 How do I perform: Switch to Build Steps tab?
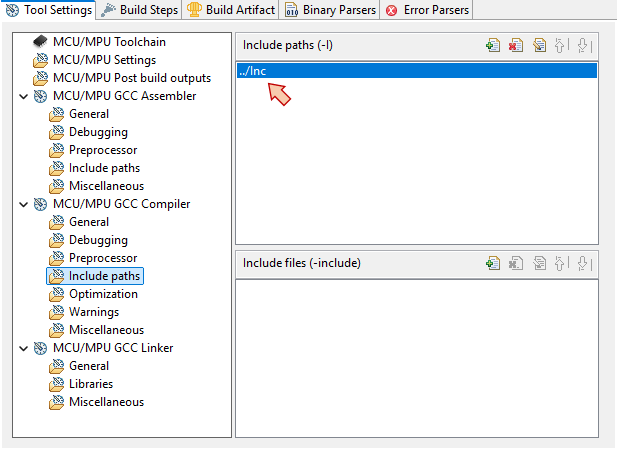coord(140,10)
